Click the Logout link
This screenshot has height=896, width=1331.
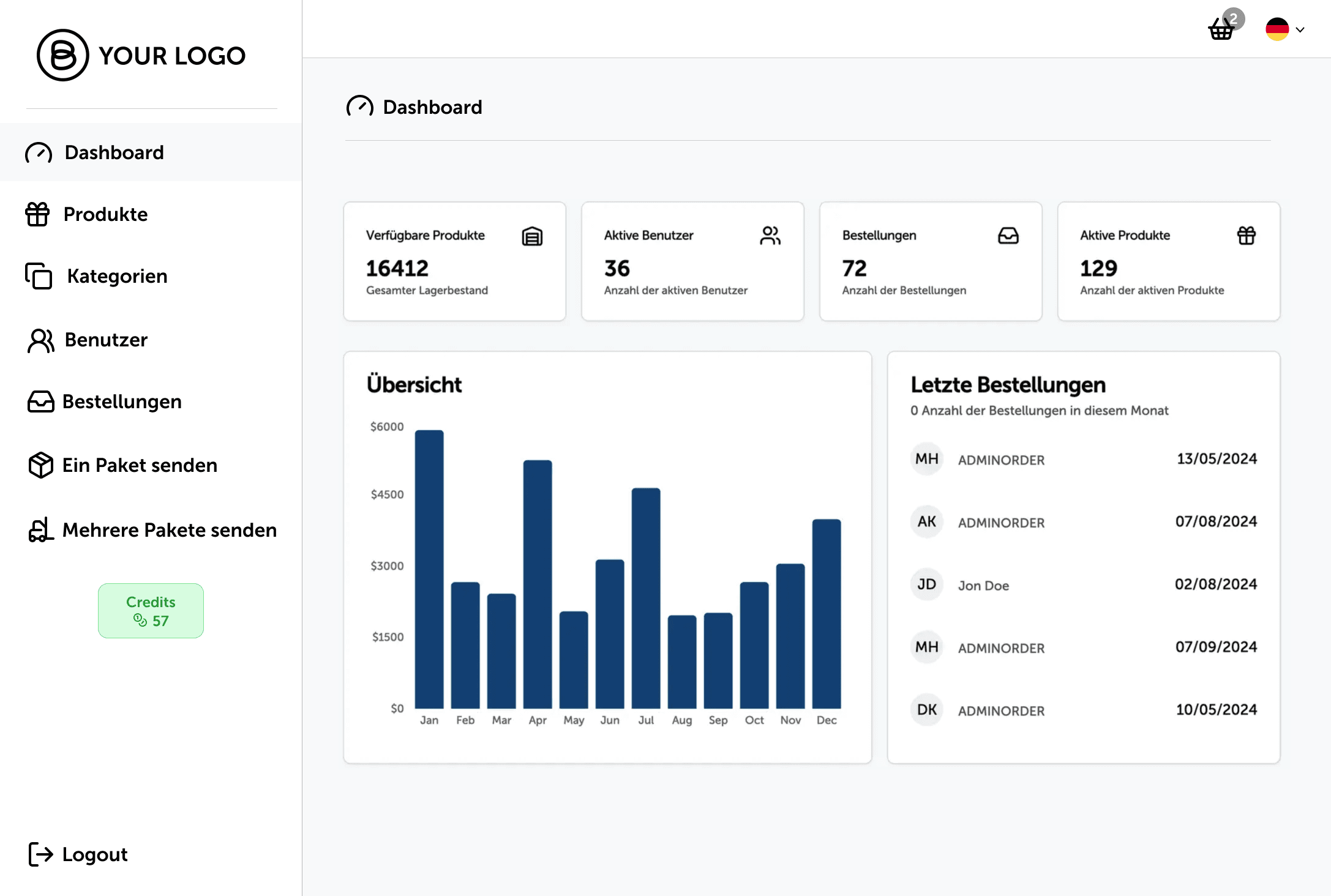pos(94,854)
